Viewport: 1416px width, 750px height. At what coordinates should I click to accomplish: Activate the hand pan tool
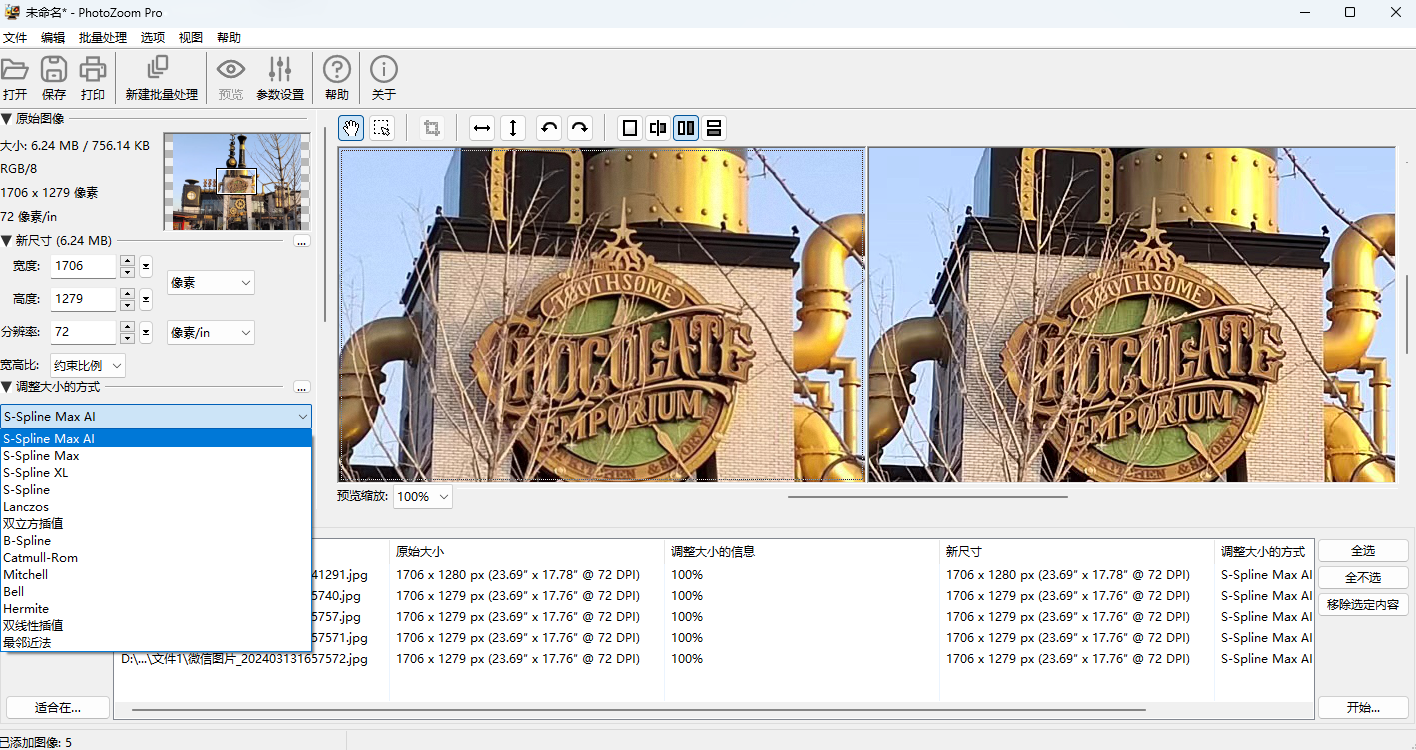351,128
